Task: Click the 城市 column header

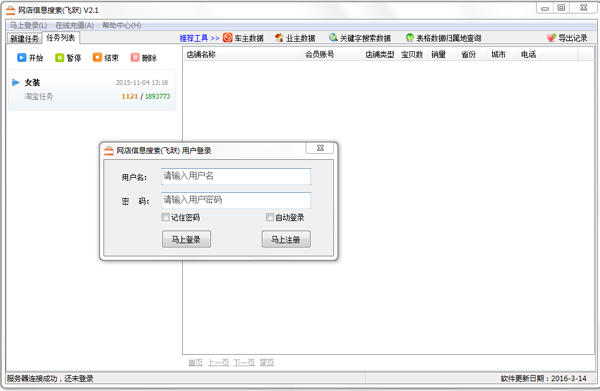Action: 503,54
